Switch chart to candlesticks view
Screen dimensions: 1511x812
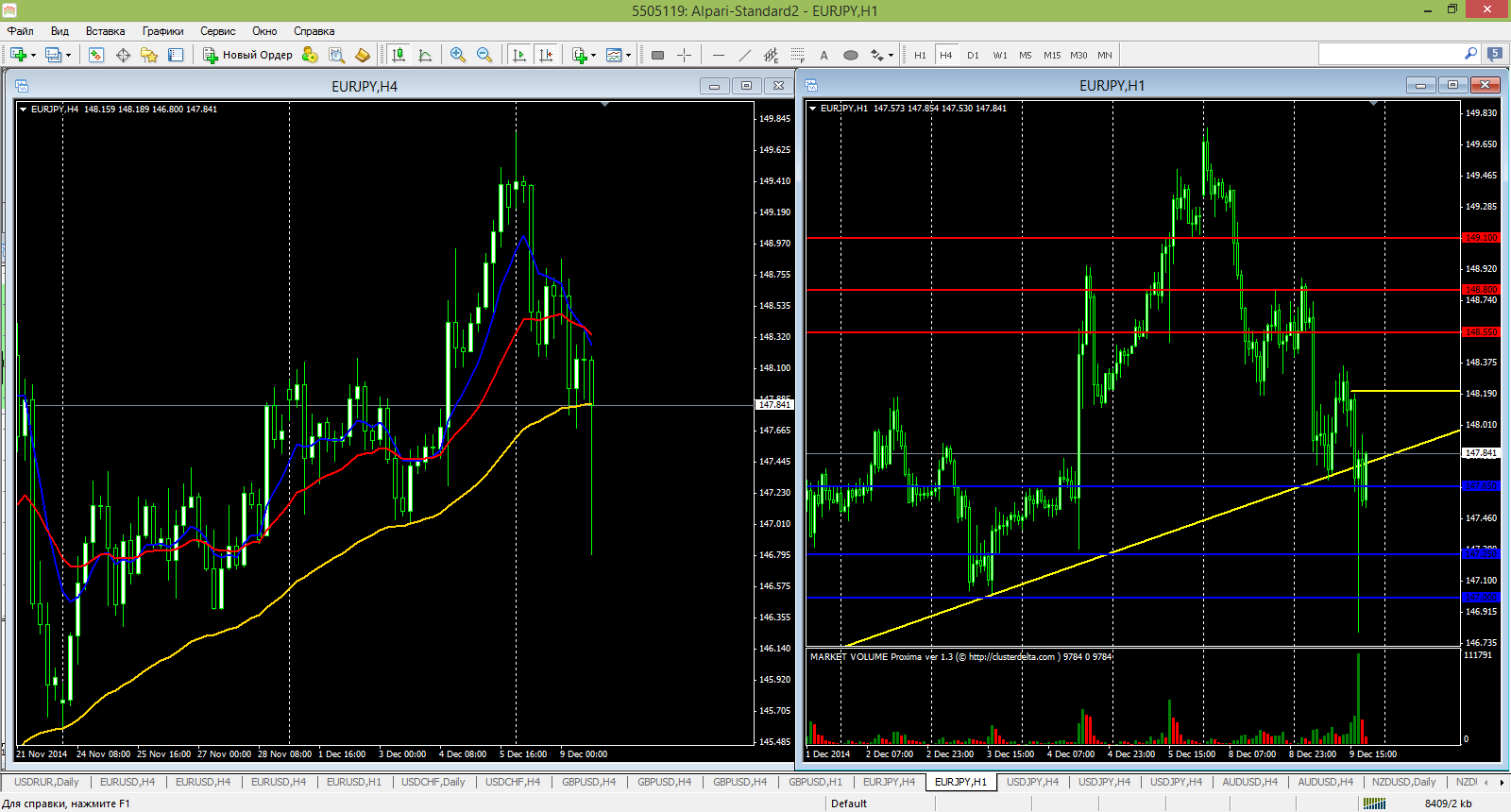tap(399, 55)
